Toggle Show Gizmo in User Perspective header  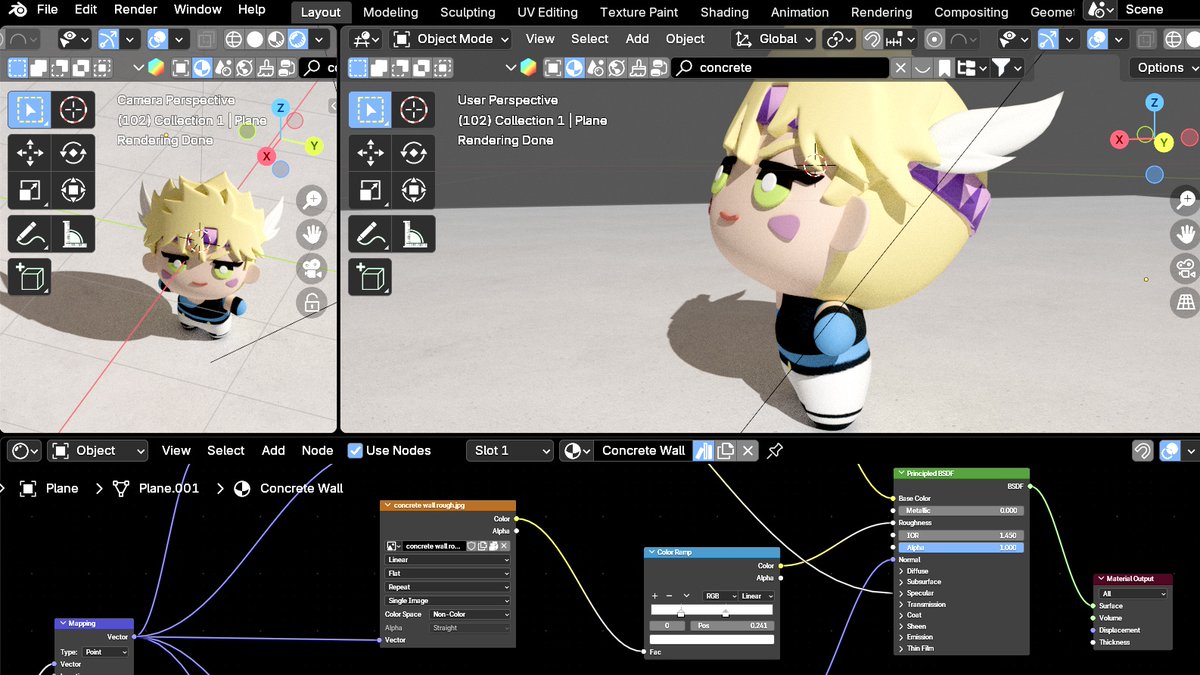coord(1048,39)
